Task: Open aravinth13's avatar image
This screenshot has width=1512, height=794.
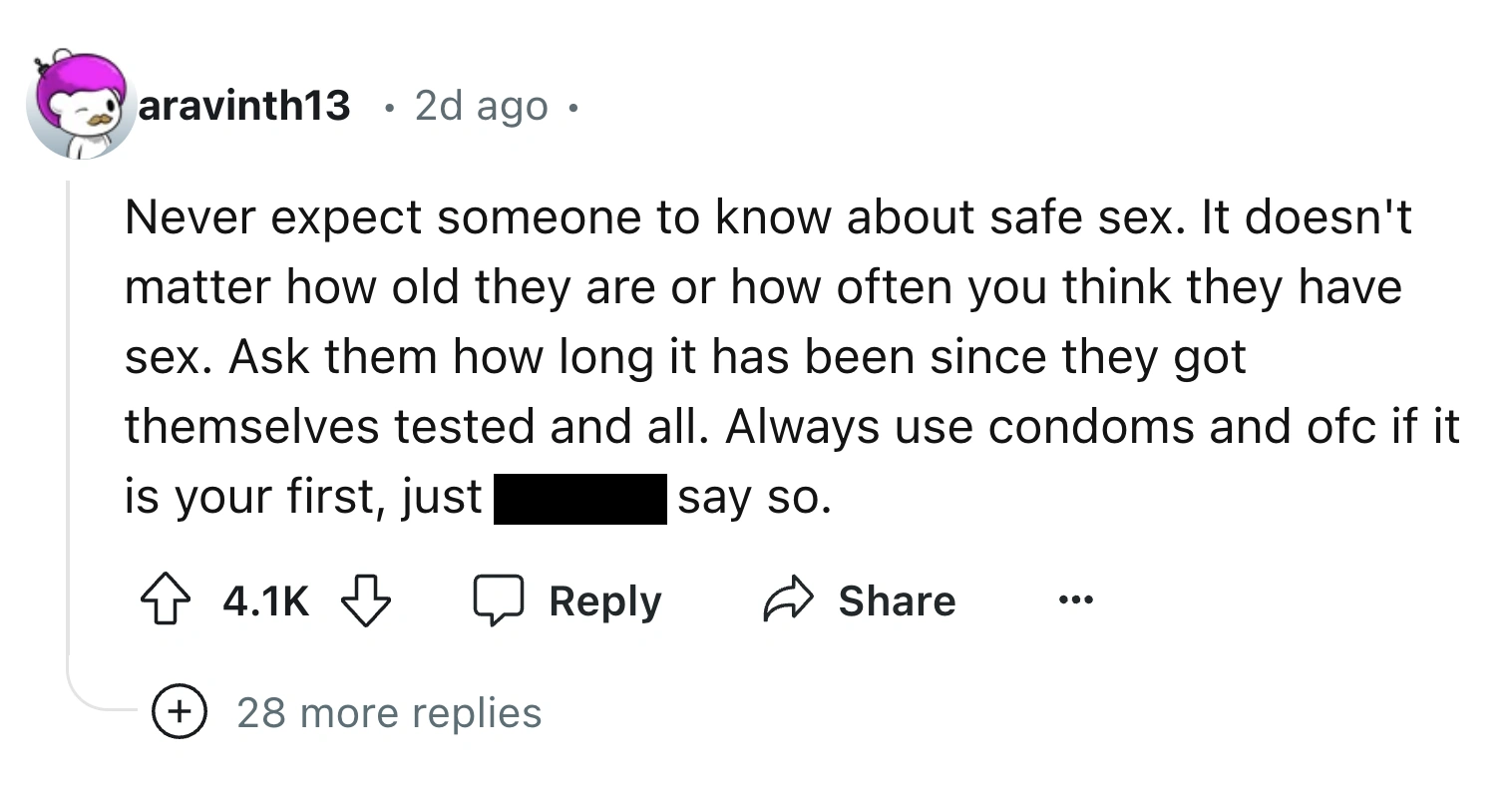Action: tap(79, 105)
